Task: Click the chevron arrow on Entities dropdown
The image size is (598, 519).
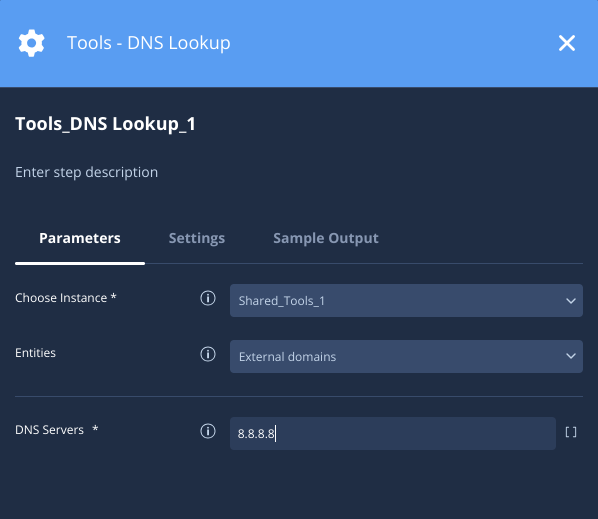Action: tap(571, 356)
